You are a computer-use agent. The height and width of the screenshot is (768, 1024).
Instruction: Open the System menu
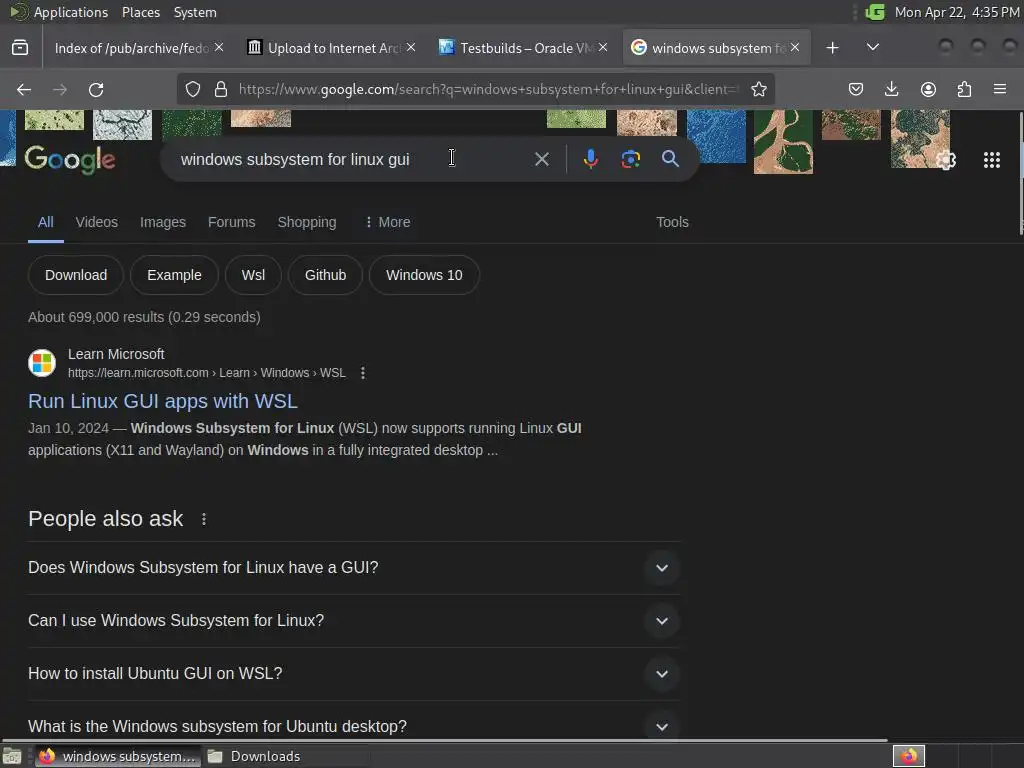195,12
